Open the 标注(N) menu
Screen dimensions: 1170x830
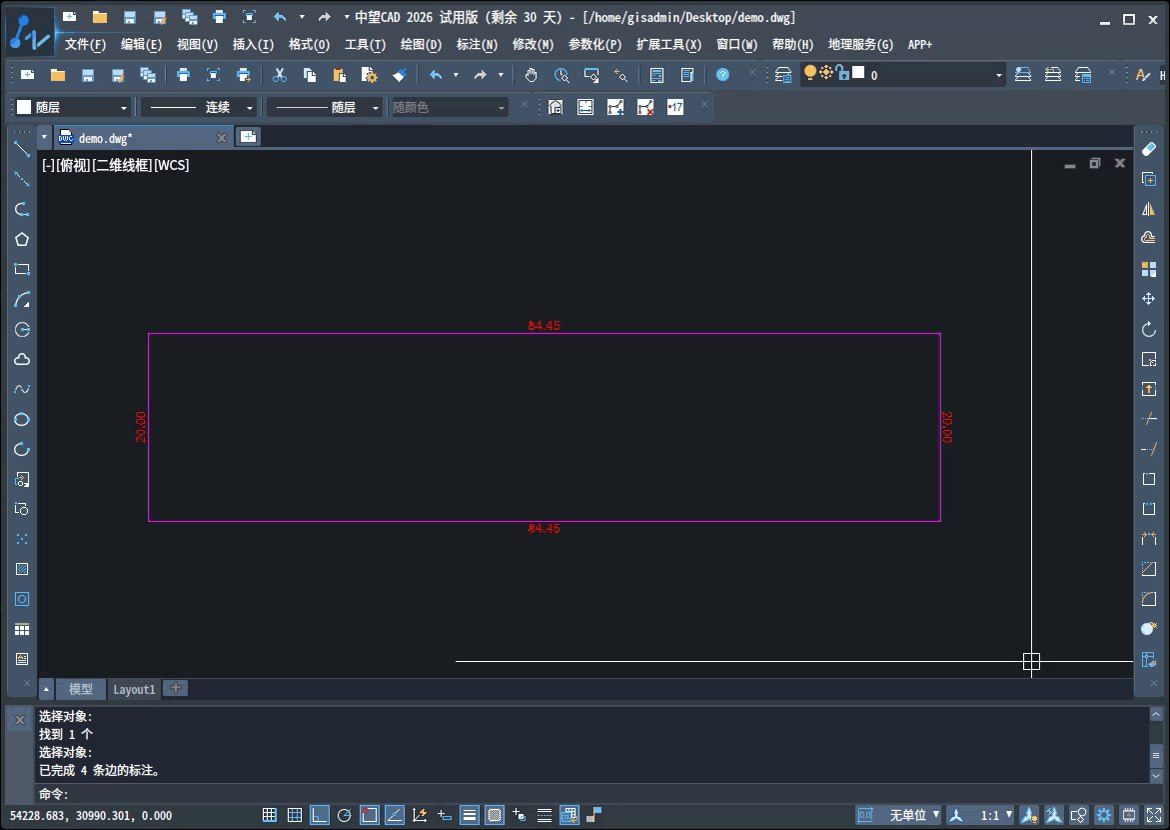coord(477,45)
